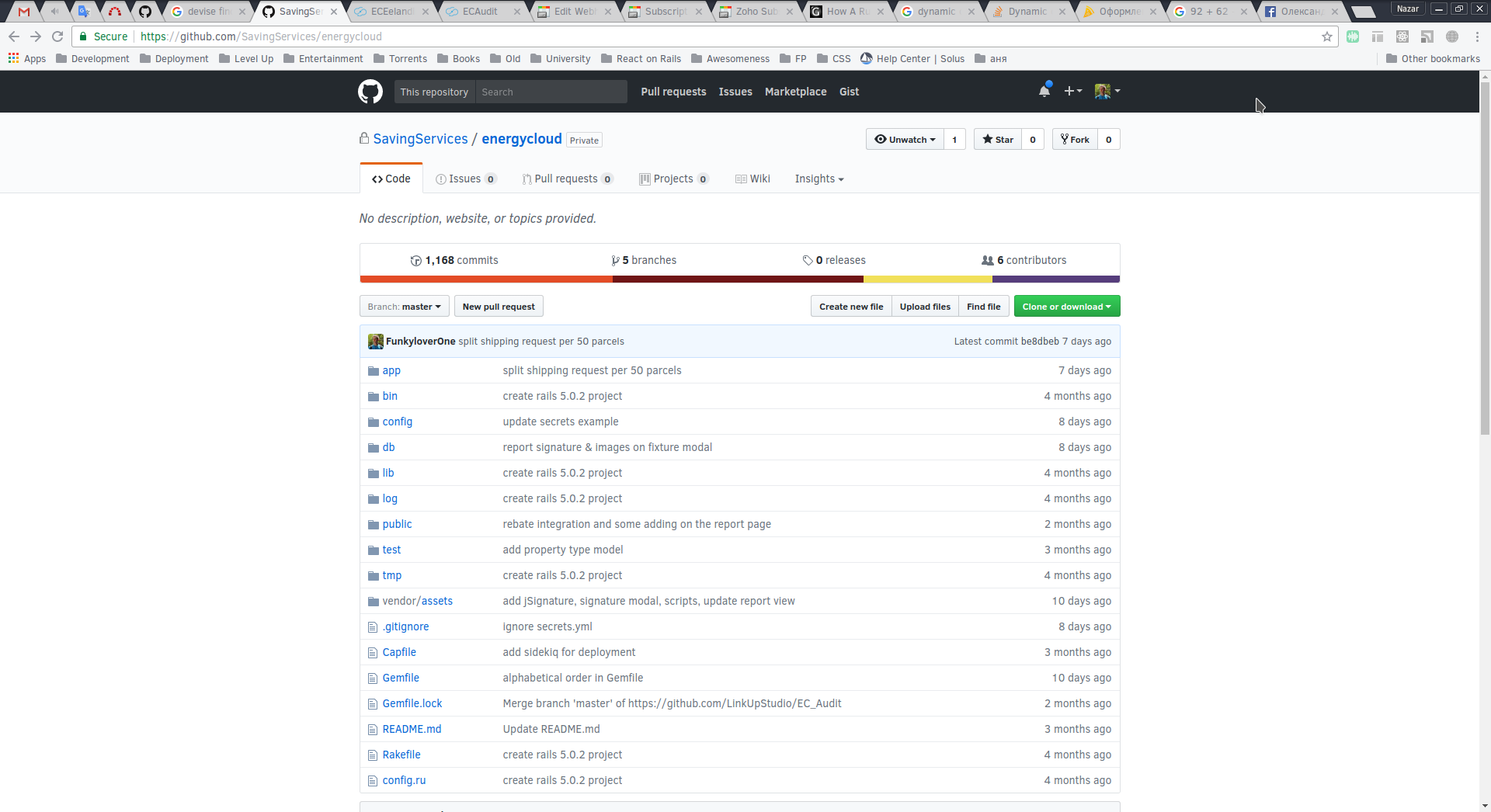Open the Gemfile.lock file

click(412, 703)
